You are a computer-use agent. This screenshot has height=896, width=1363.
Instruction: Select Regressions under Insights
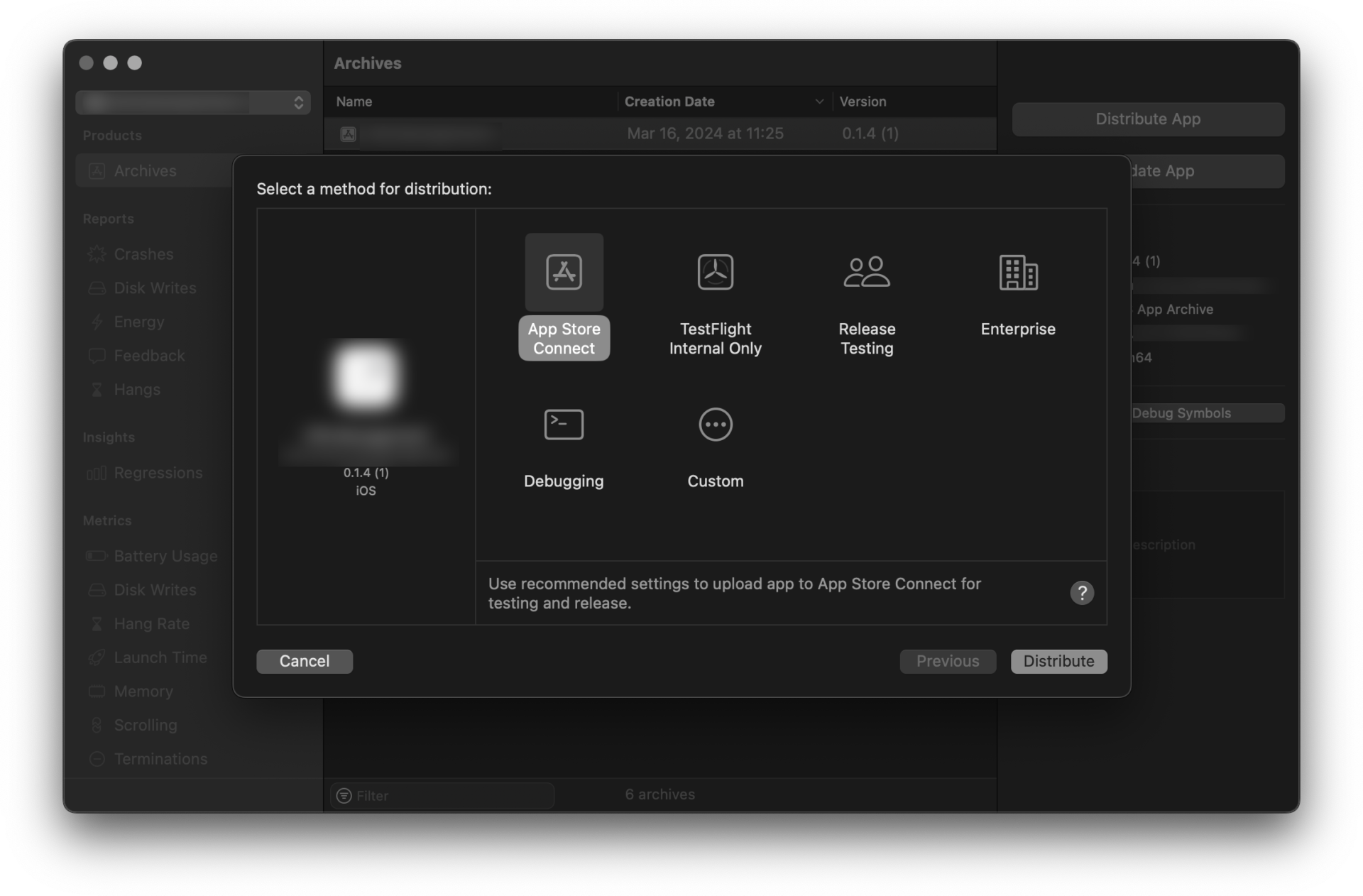[x=158, y=473]
